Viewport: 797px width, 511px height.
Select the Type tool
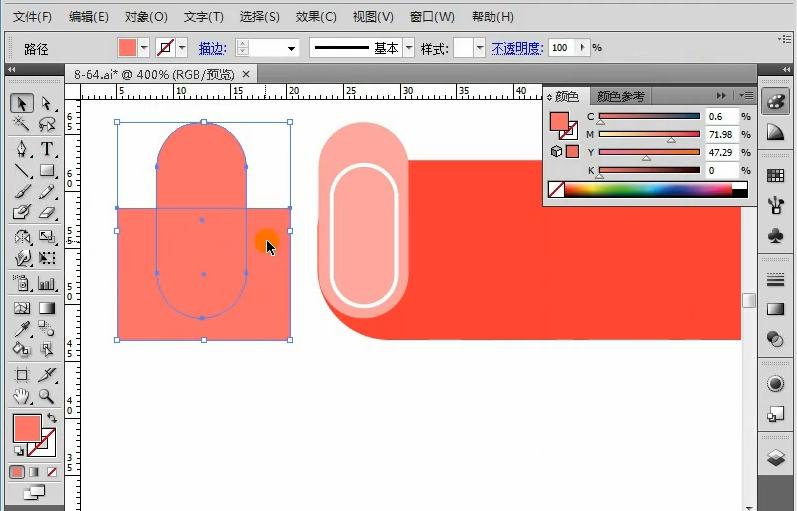point(46,149)
